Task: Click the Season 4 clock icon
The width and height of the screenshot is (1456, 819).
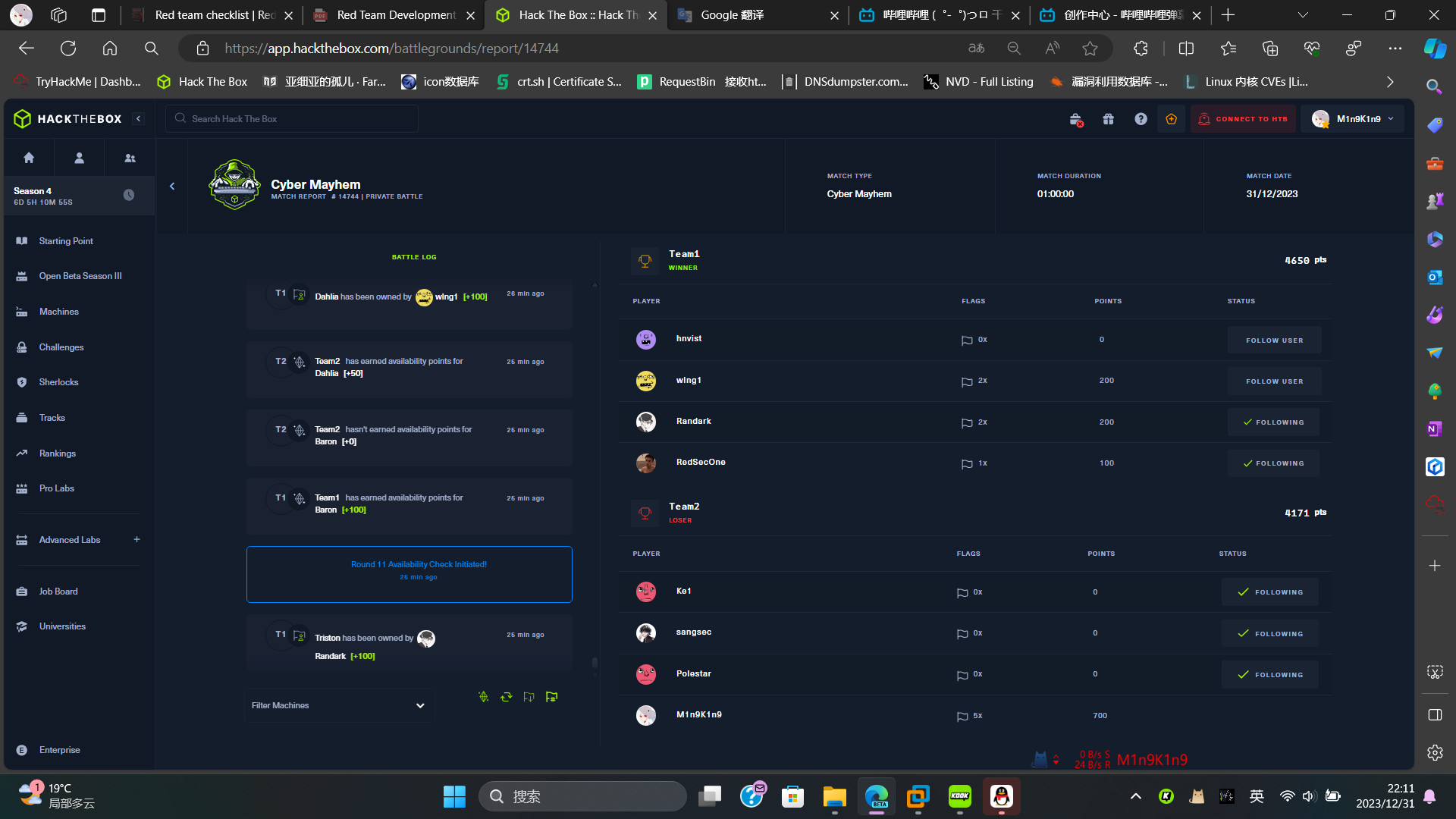Action: point(129,196)
